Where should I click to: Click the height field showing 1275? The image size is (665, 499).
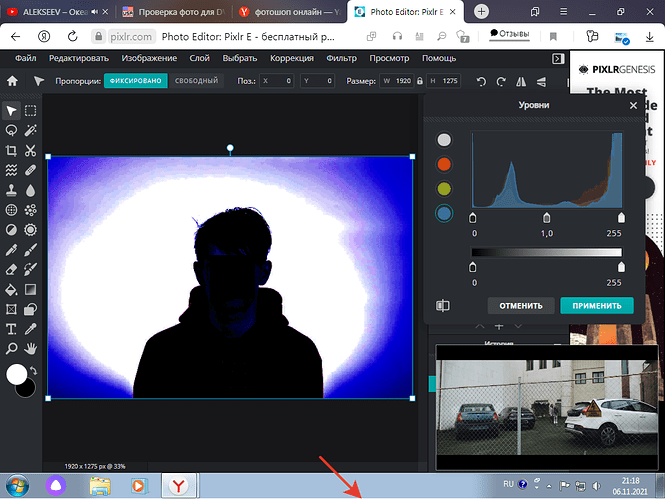click(444, 81)
